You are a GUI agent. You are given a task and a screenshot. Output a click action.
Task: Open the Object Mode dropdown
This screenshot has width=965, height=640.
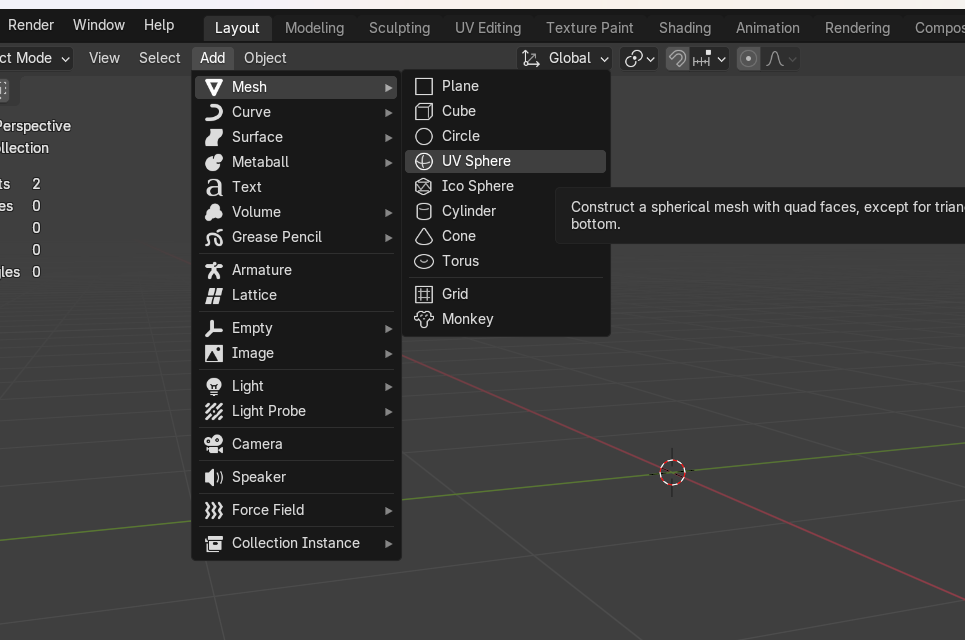click(35, 58)
